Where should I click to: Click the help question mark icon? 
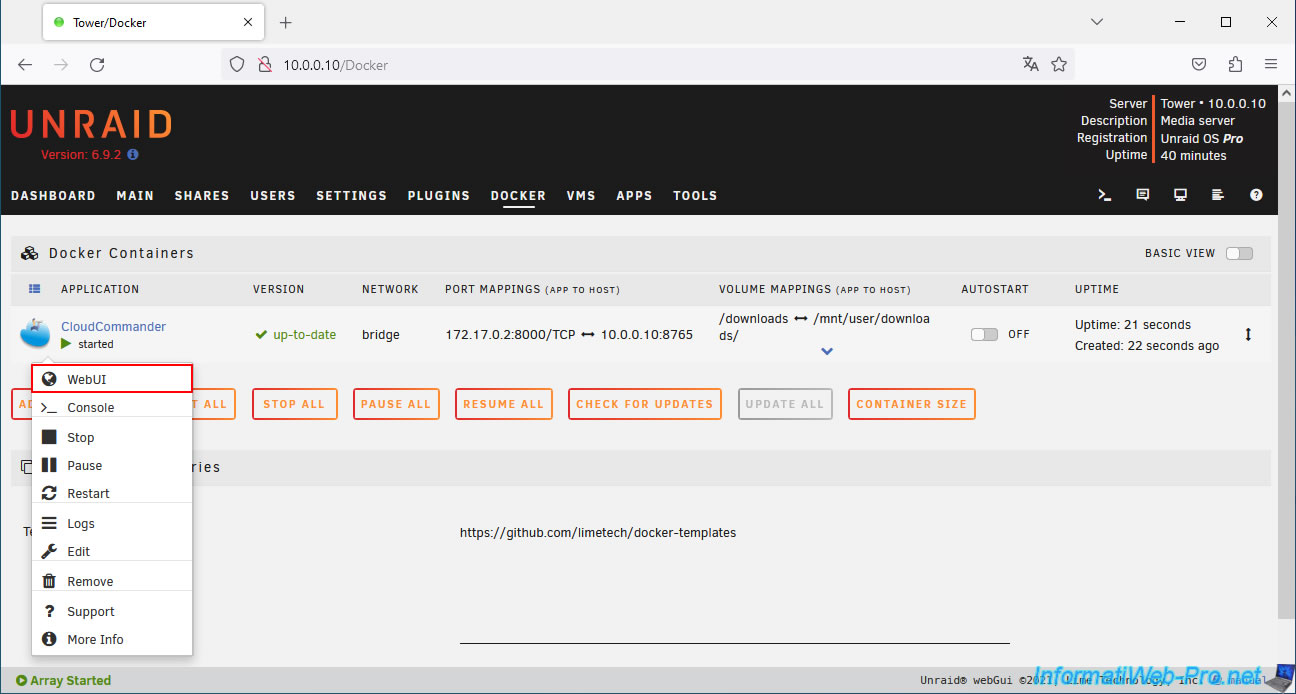click(x=1256, y=195)
